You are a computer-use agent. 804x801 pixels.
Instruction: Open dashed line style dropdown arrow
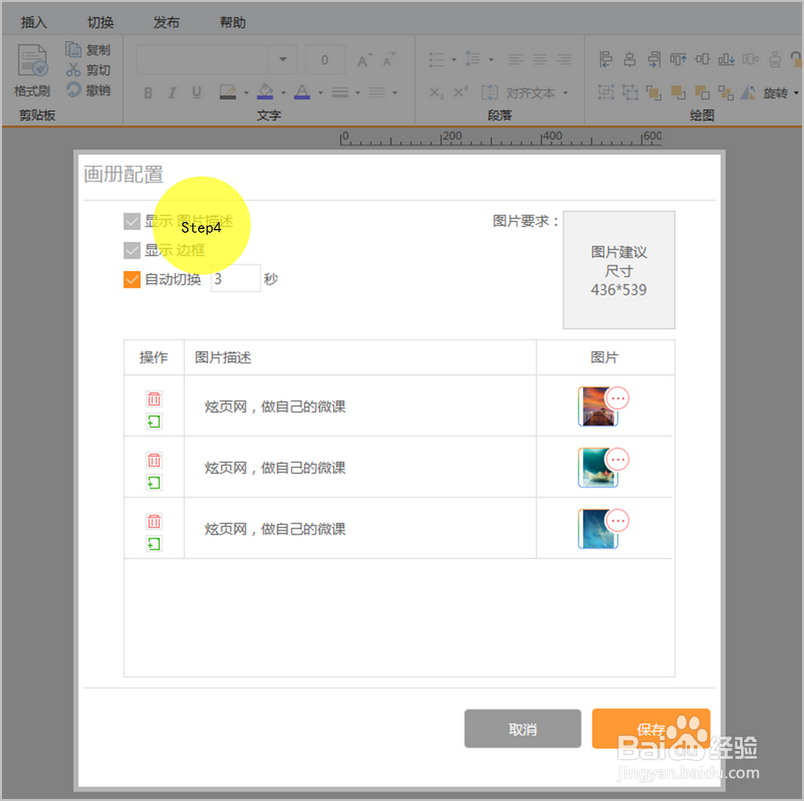(x=394, y=93)
